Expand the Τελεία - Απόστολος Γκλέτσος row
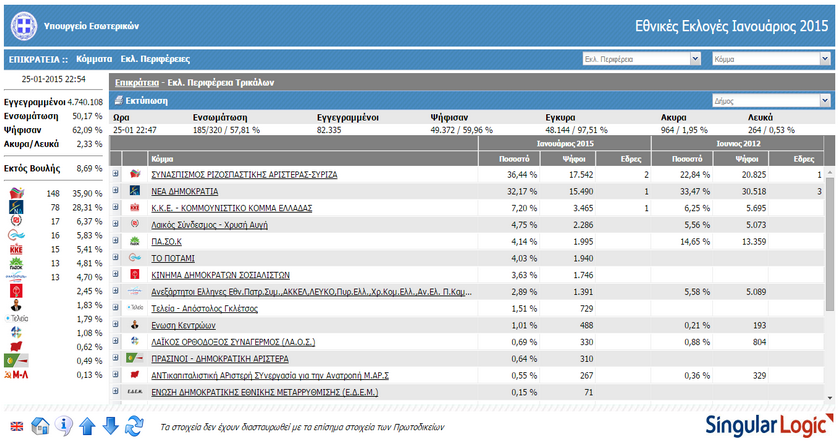 (116, 307)
